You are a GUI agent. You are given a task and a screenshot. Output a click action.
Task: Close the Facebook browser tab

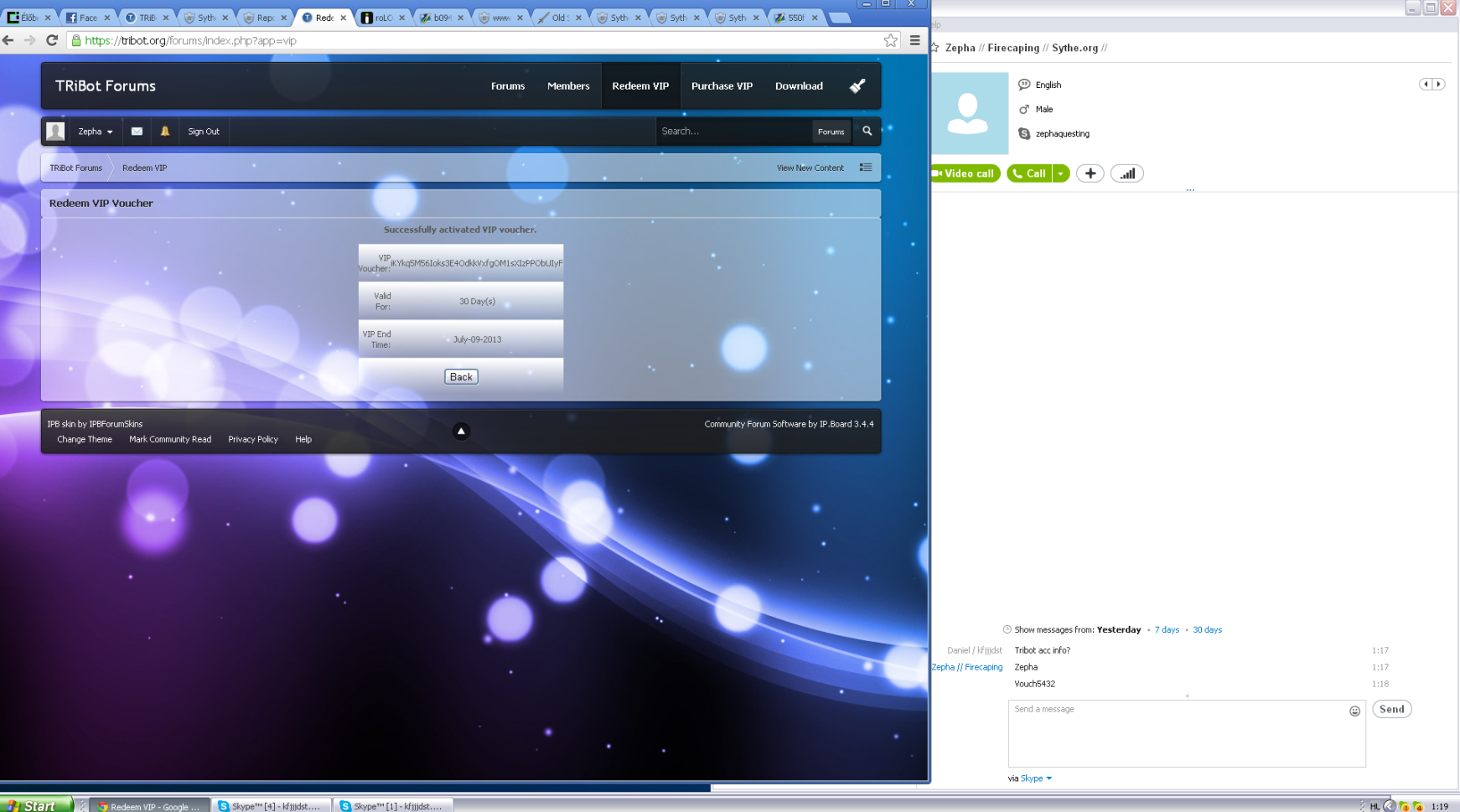(106, 18)
